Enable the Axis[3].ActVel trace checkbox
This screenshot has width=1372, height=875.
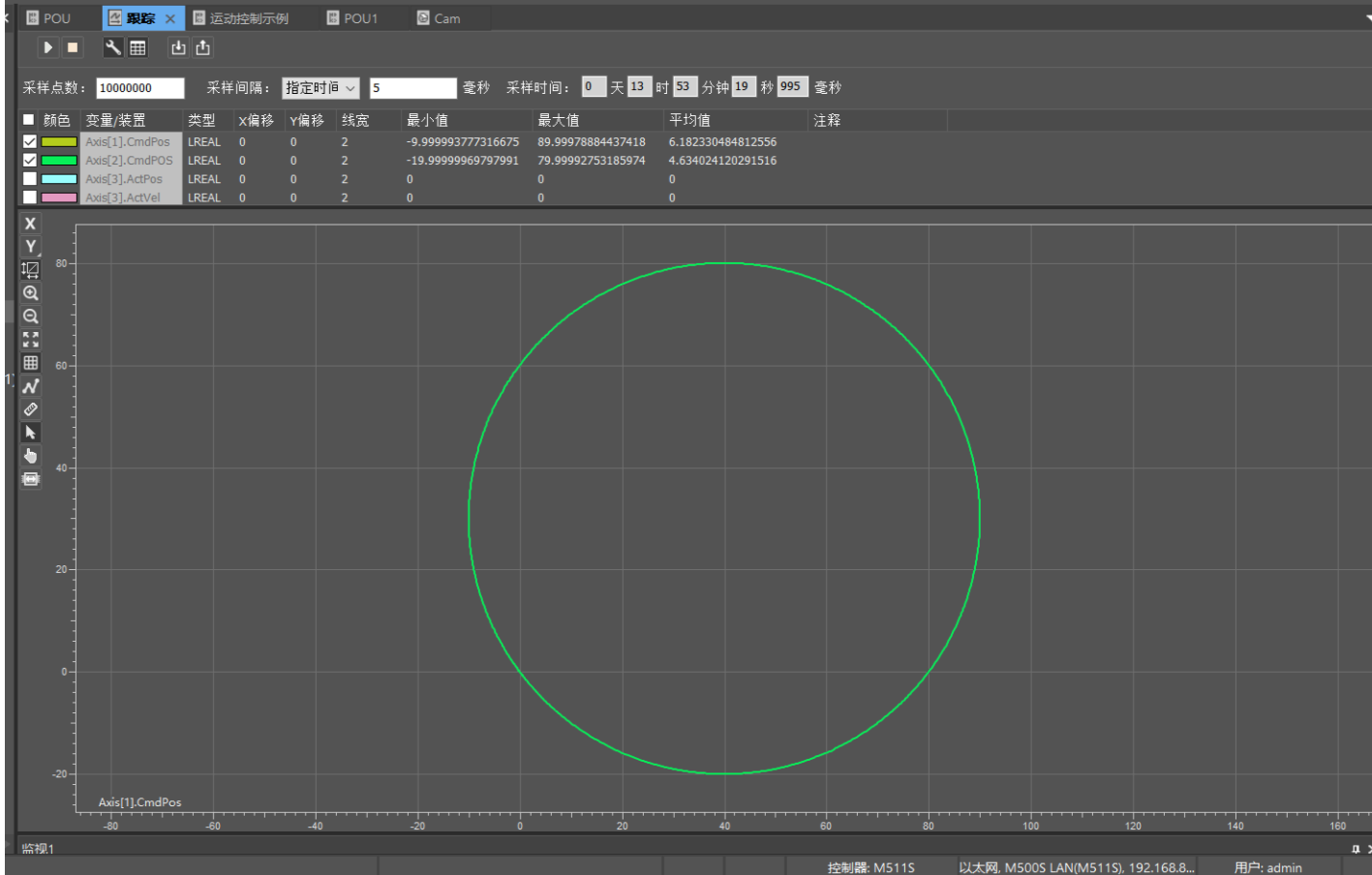pos(30,197)
